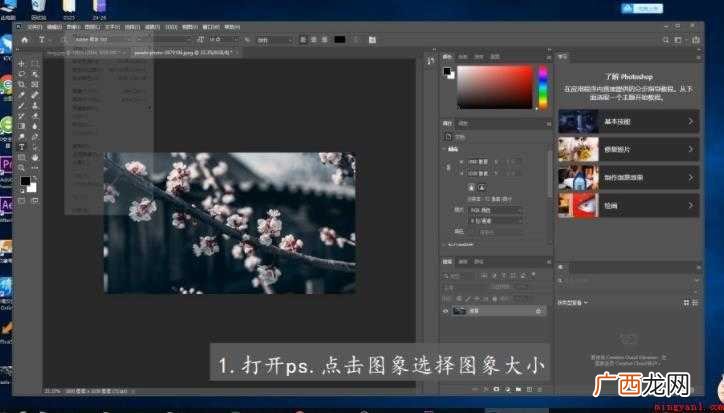Add a layer mask from Layers panel bottom
The image size is (724, 413).
496,389
